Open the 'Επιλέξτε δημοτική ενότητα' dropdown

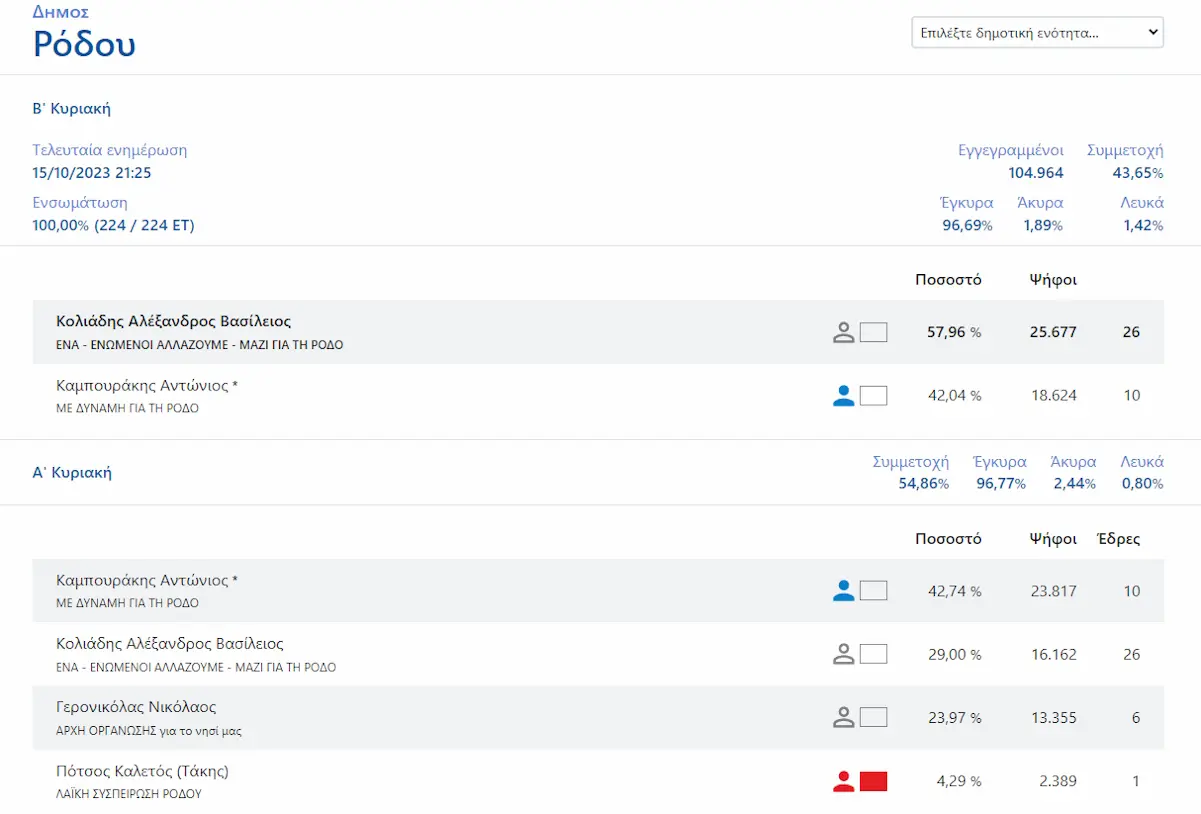coord(1037,32)
